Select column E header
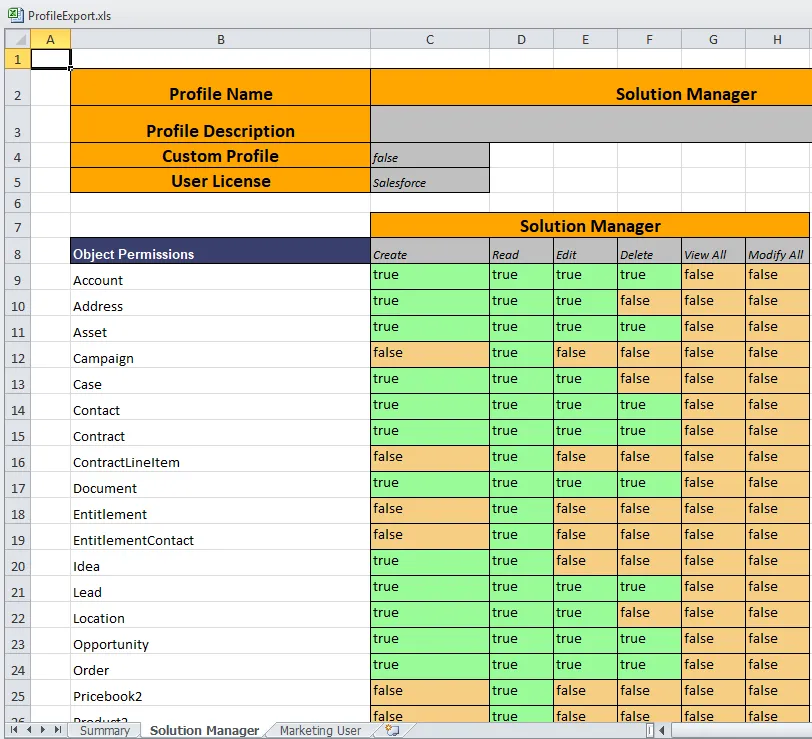This screenshot has width=812, height=739. 585,39
